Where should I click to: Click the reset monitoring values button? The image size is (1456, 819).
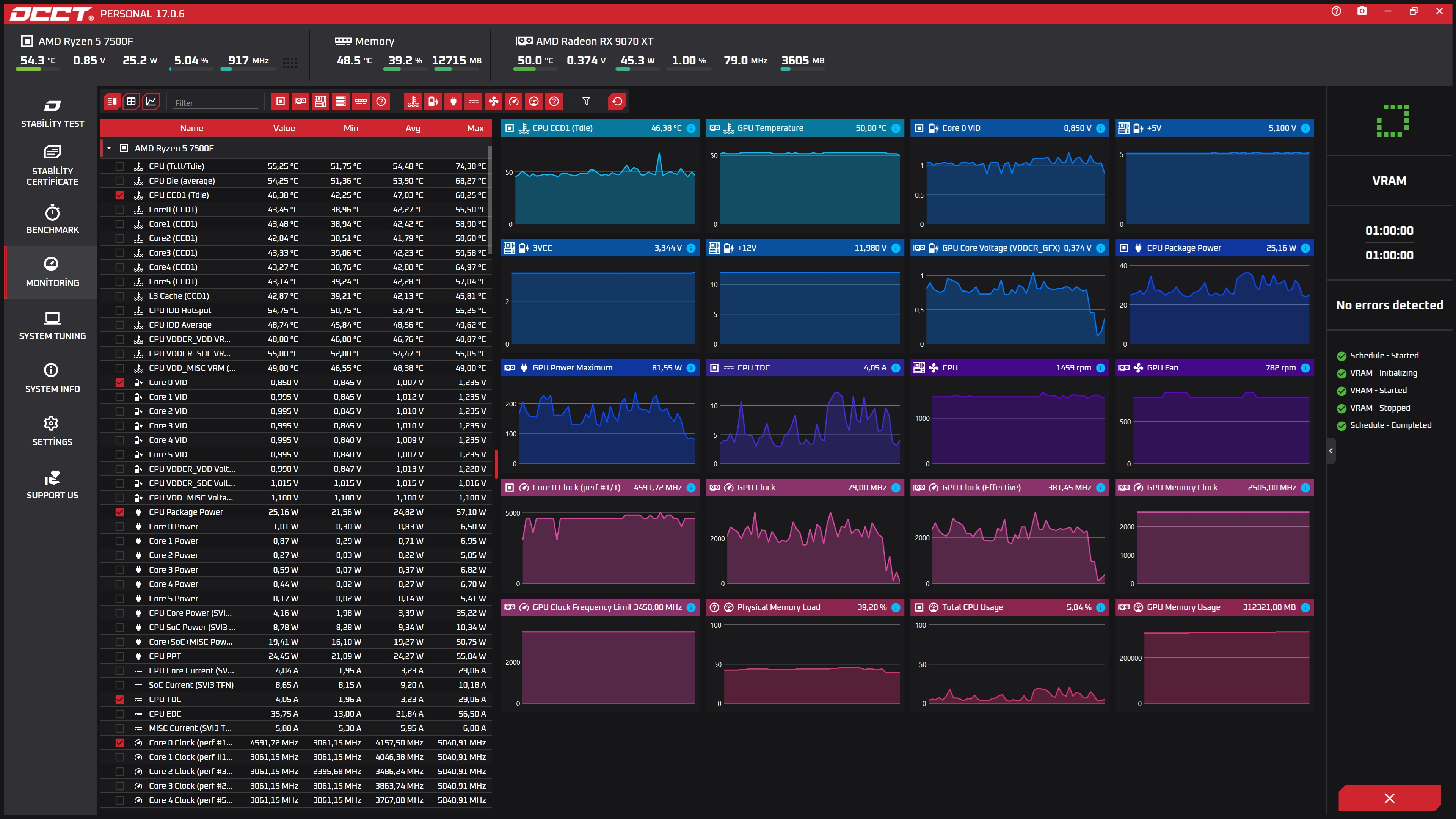(x=617, y=102)
